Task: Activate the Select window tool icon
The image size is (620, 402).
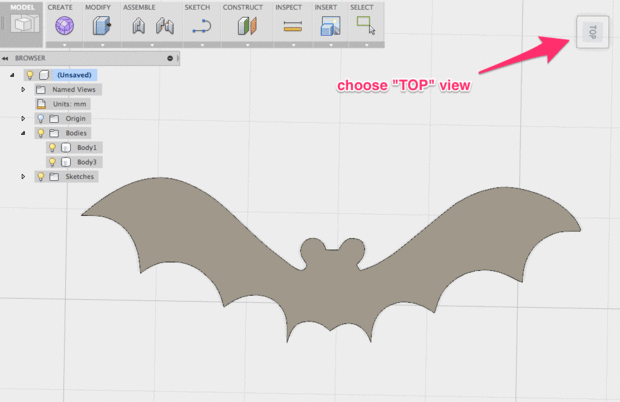Action: coord(365,25)
